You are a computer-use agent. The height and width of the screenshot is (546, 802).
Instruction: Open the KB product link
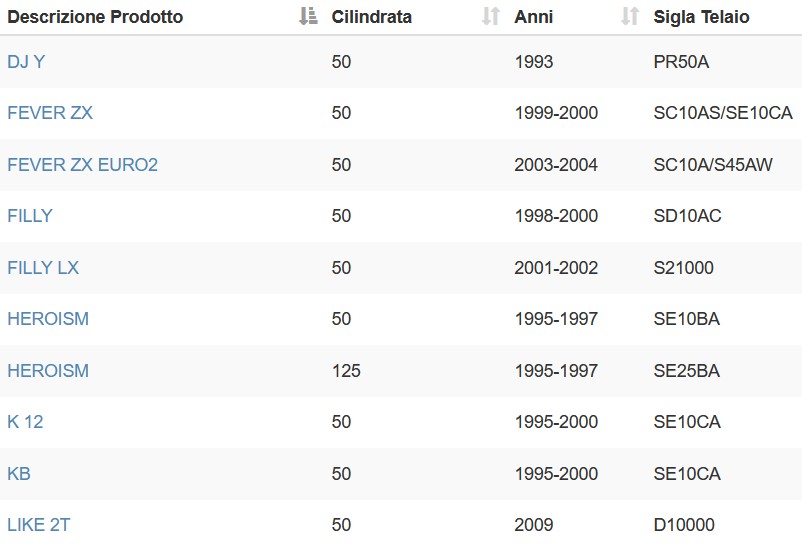coord(19,473)
